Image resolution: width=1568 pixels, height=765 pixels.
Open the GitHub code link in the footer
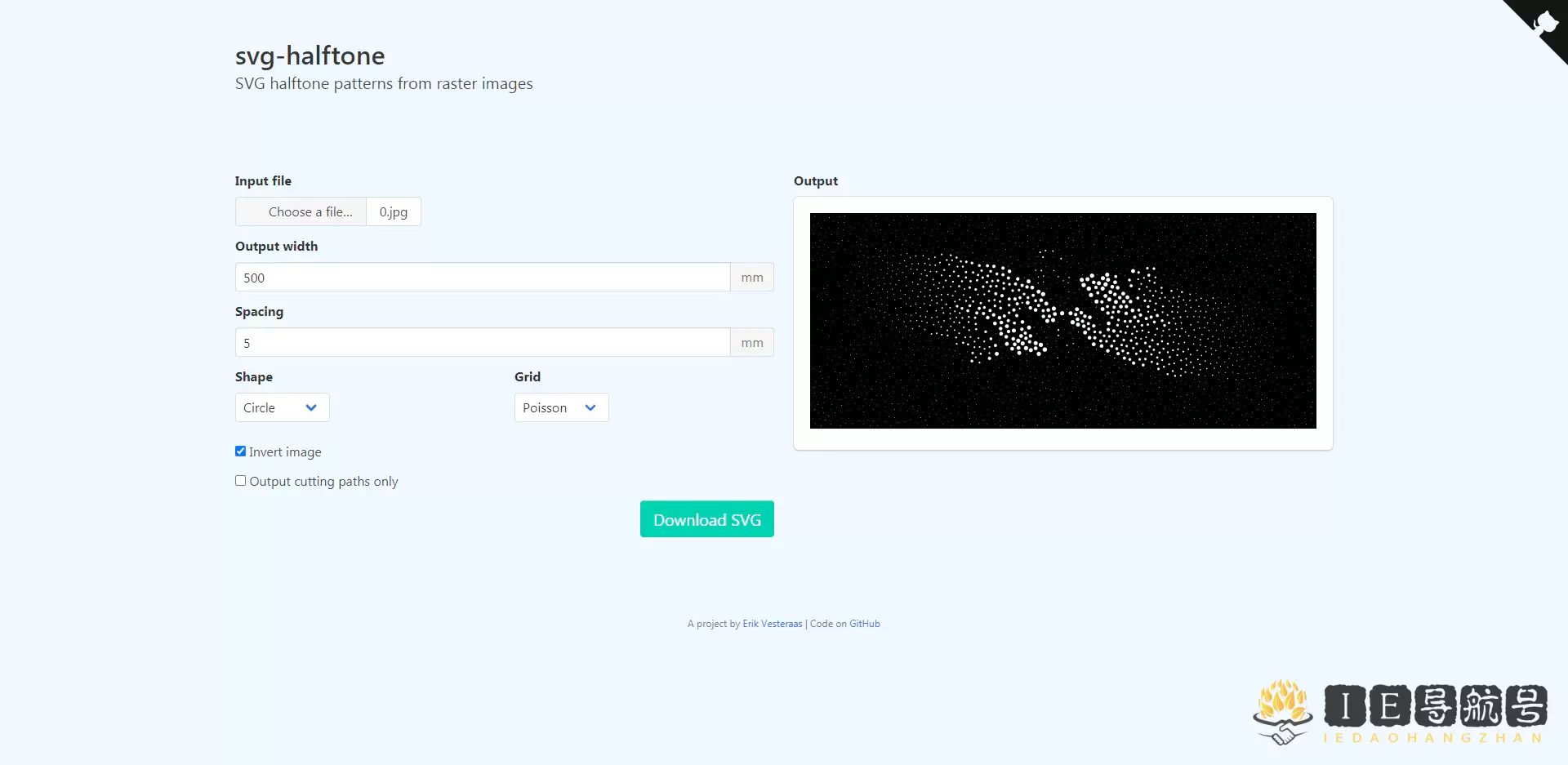click(863, 623)
